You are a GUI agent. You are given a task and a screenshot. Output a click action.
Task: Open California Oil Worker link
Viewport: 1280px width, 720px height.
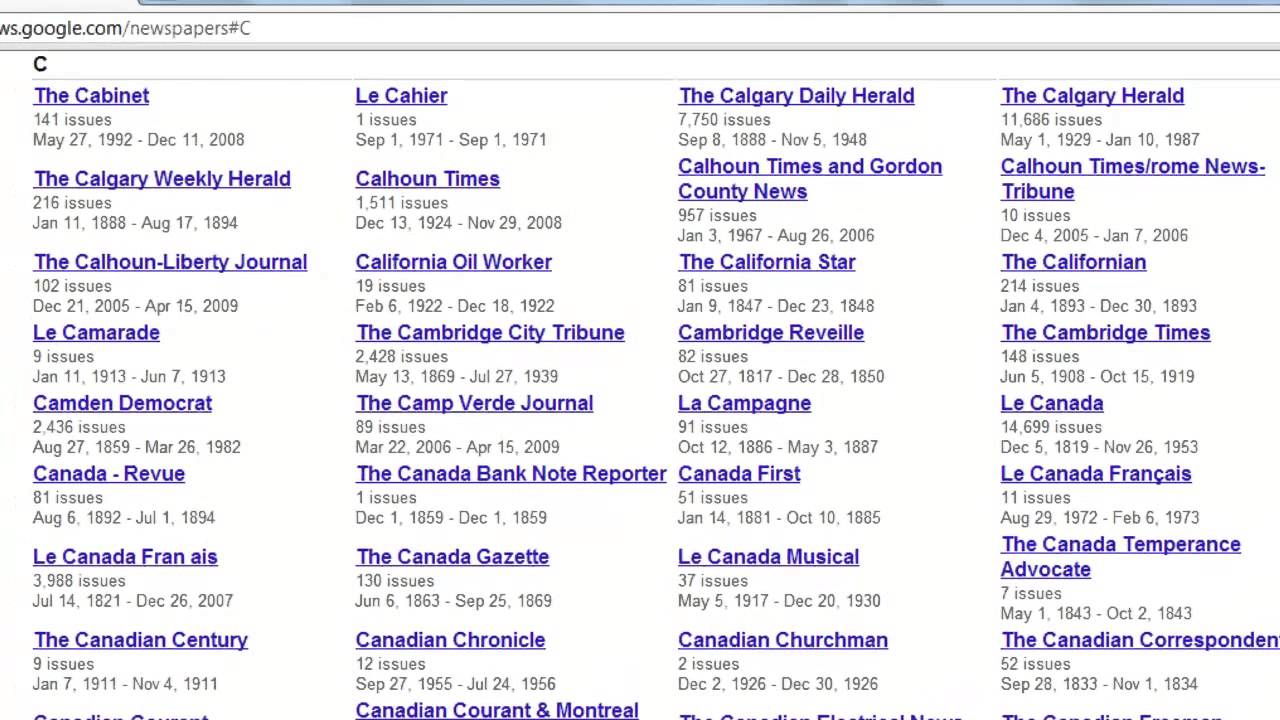click(453, 262)
